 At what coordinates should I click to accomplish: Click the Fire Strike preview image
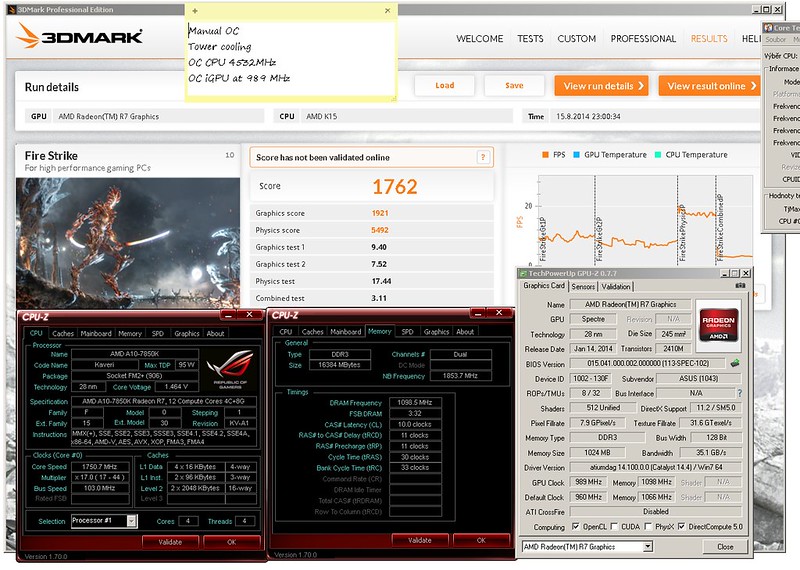tap(128, 243)
